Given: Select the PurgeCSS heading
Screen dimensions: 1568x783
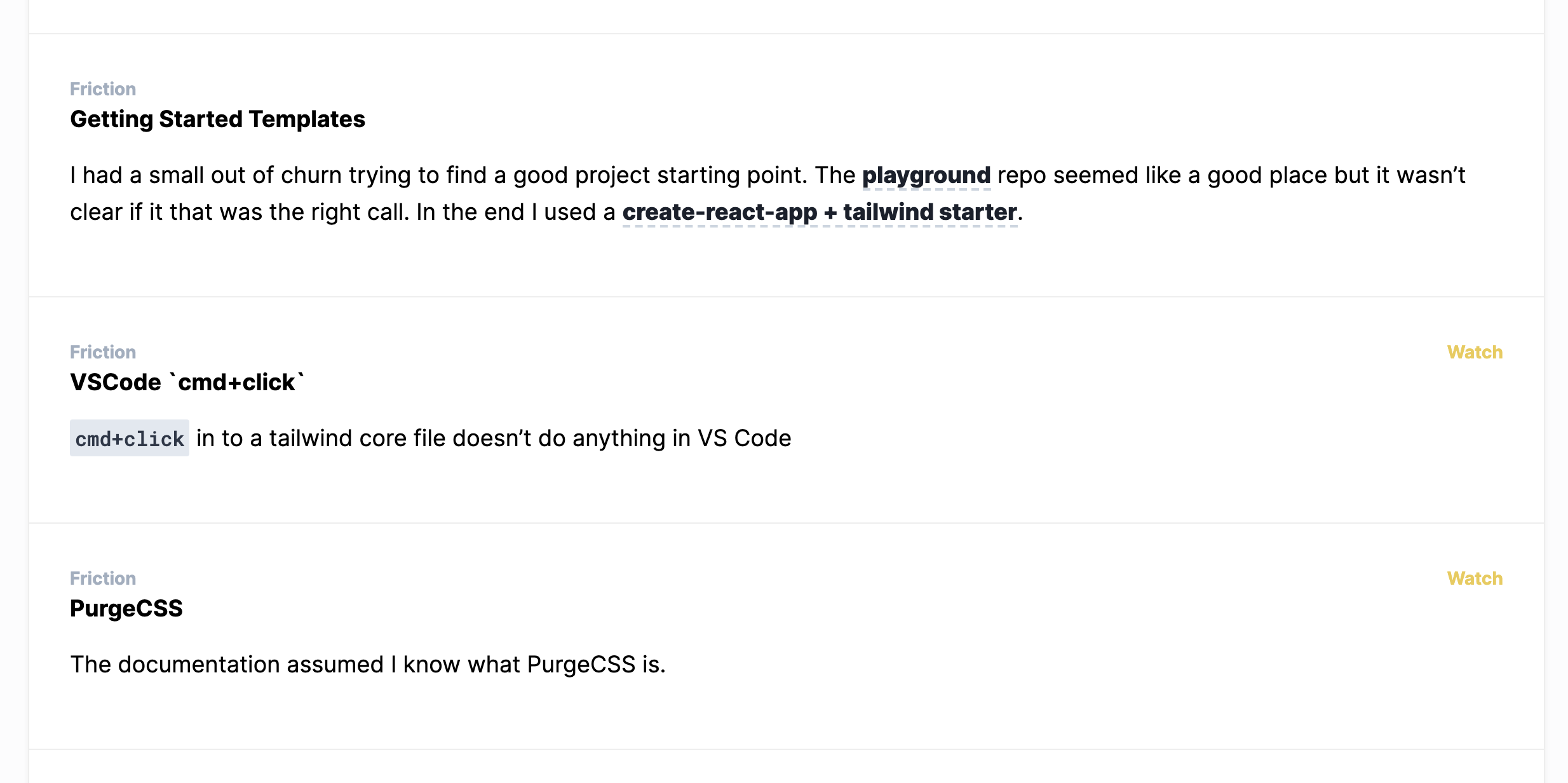Looking at the screenshot, I should [126, 609].
